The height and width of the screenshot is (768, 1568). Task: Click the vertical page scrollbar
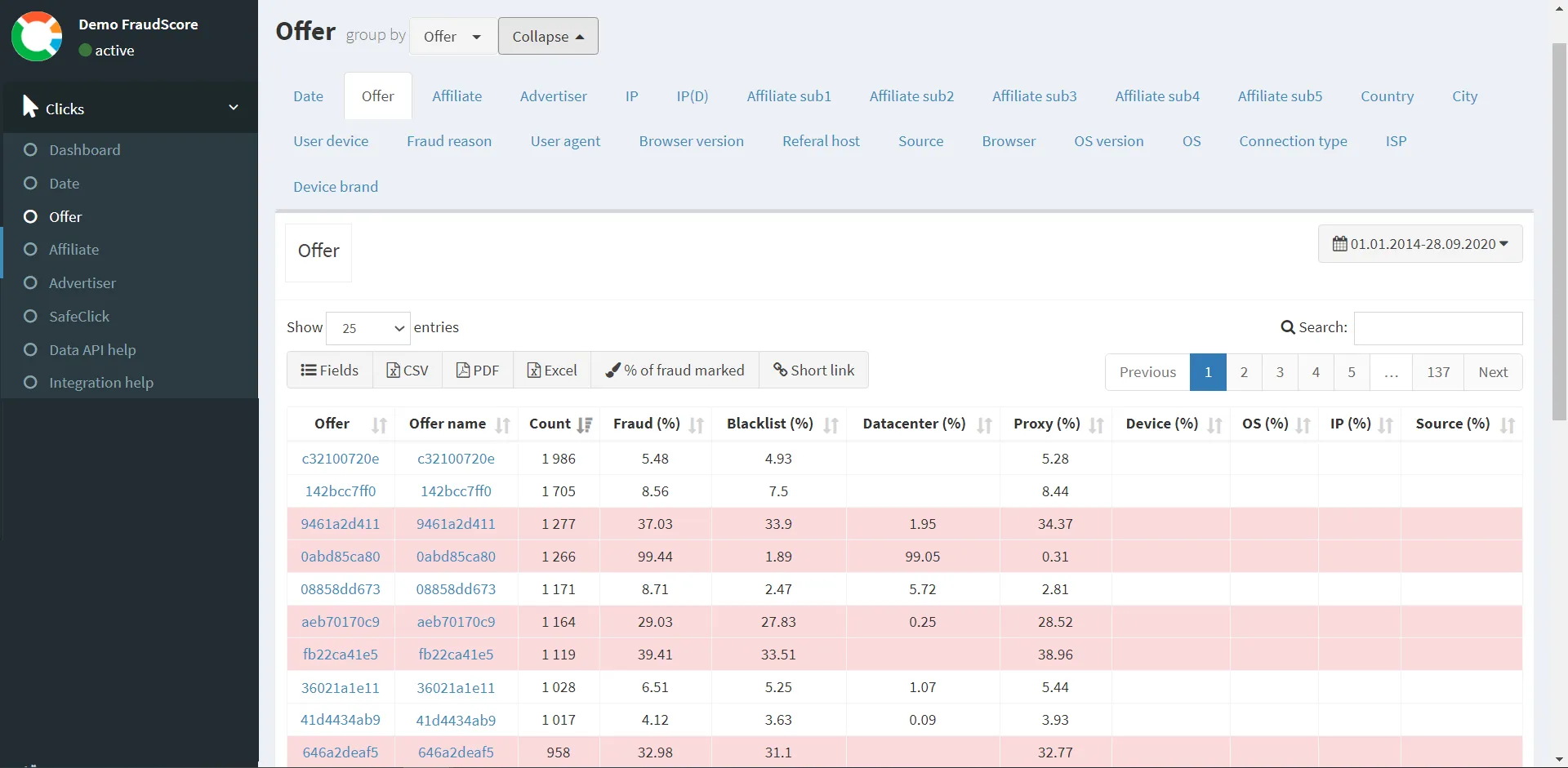(x=1559, y=233)
